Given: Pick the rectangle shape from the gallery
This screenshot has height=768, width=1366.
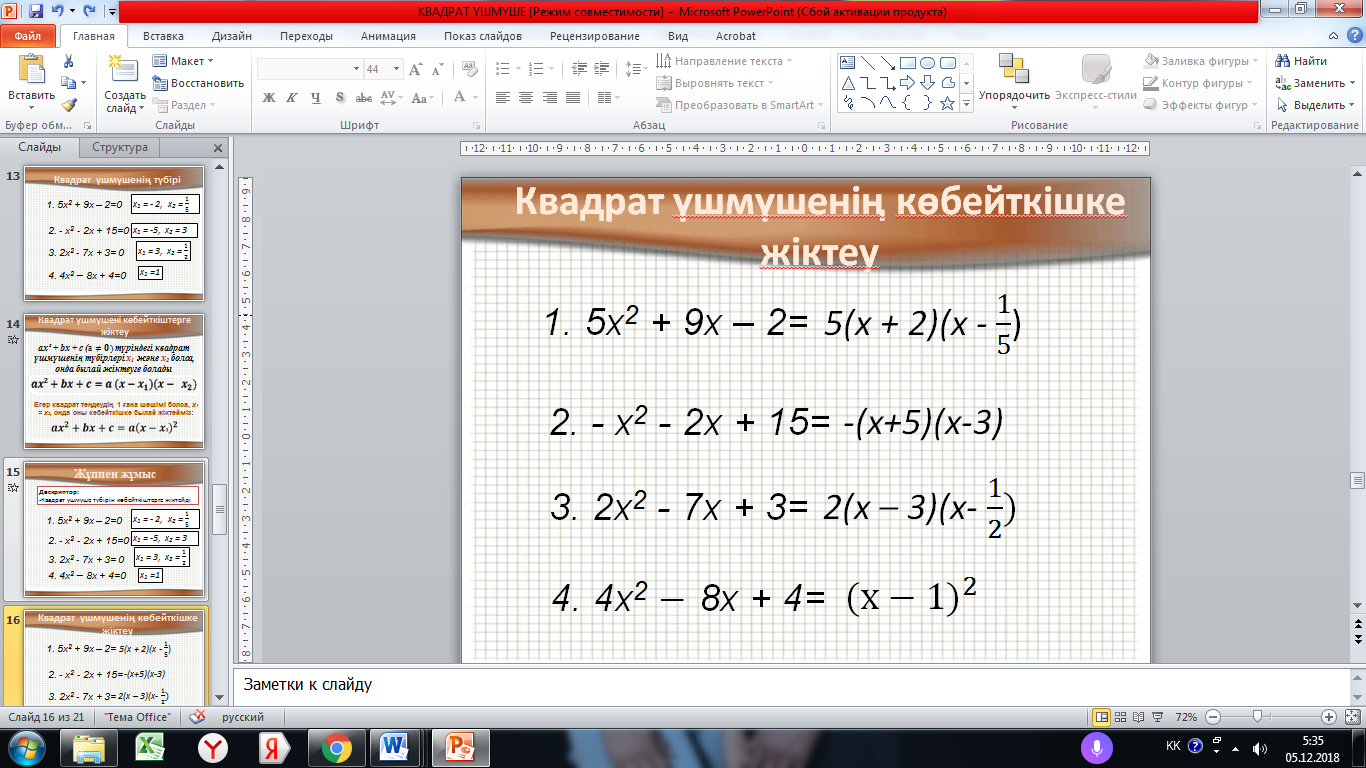Looking at the screenshot, I should click(908, 62).
